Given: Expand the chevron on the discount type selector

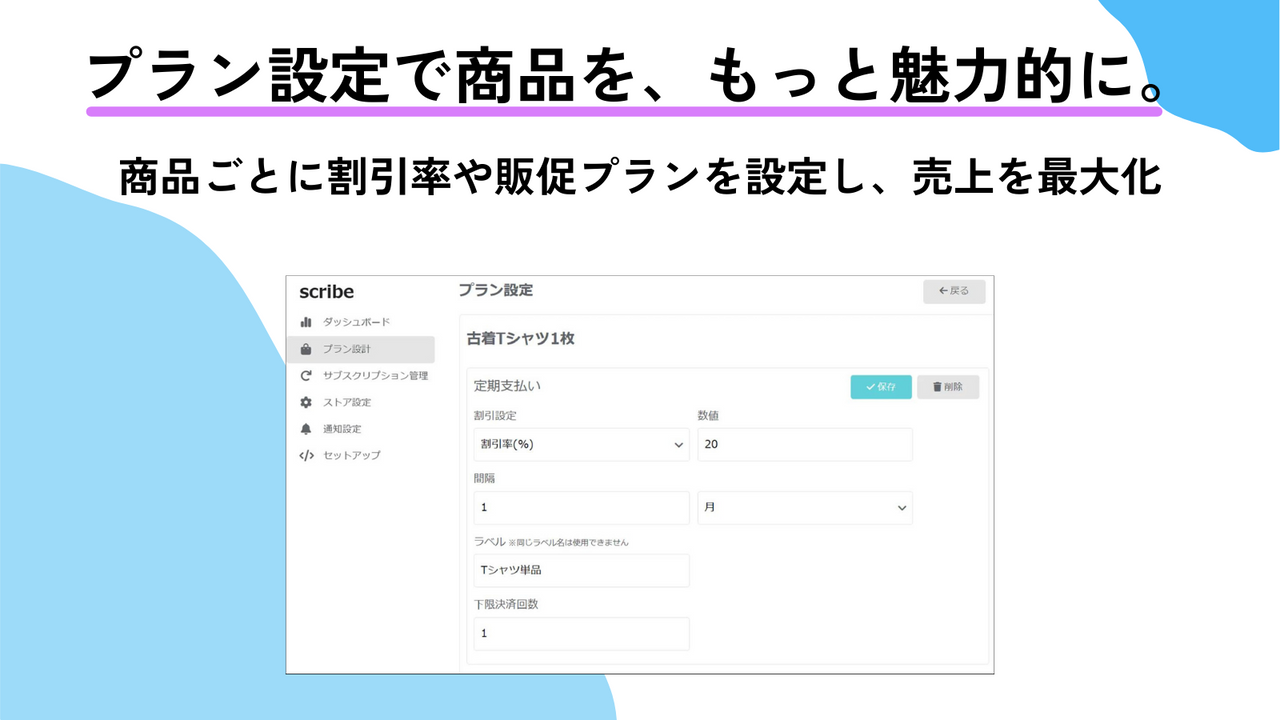Looking at the screenshot, I should click(678, 444).
